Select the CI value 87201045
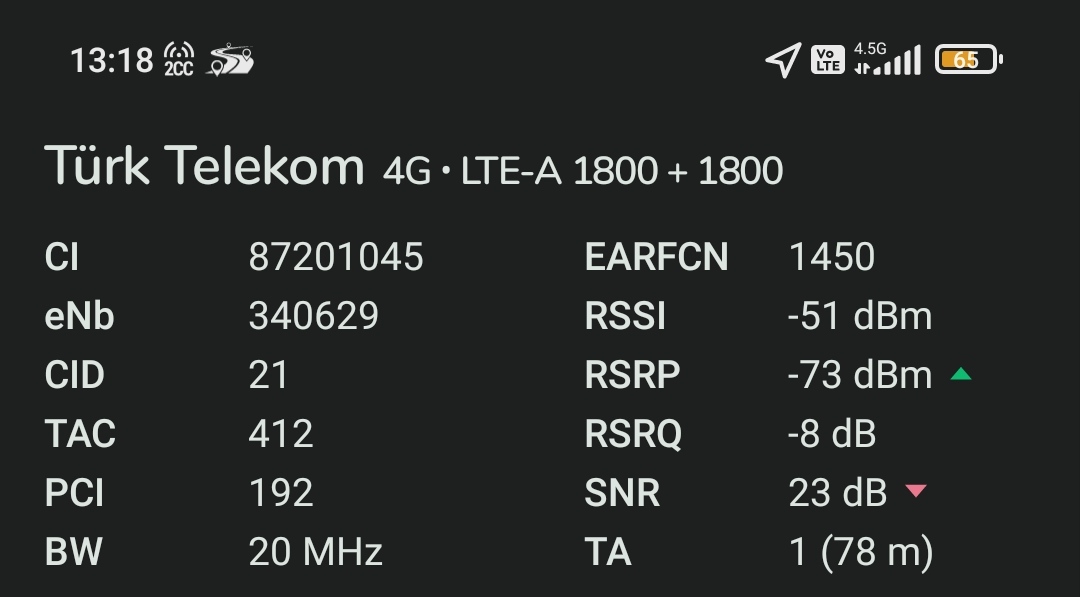This screenshot has height=597, width=1080. coord(336,257)
